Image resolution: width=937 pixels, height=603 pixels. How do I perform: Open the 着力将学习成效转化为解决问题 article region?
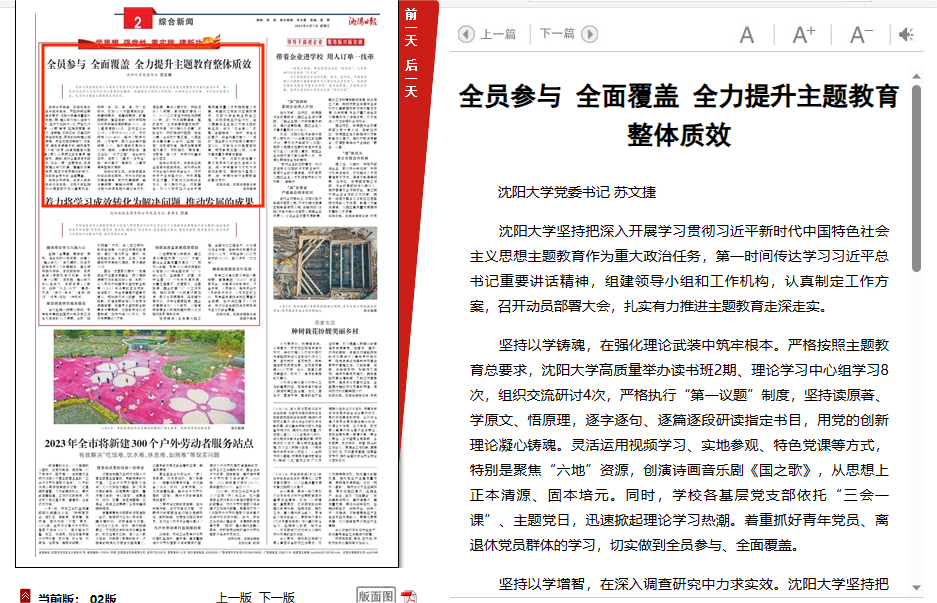tap(149, 266)
